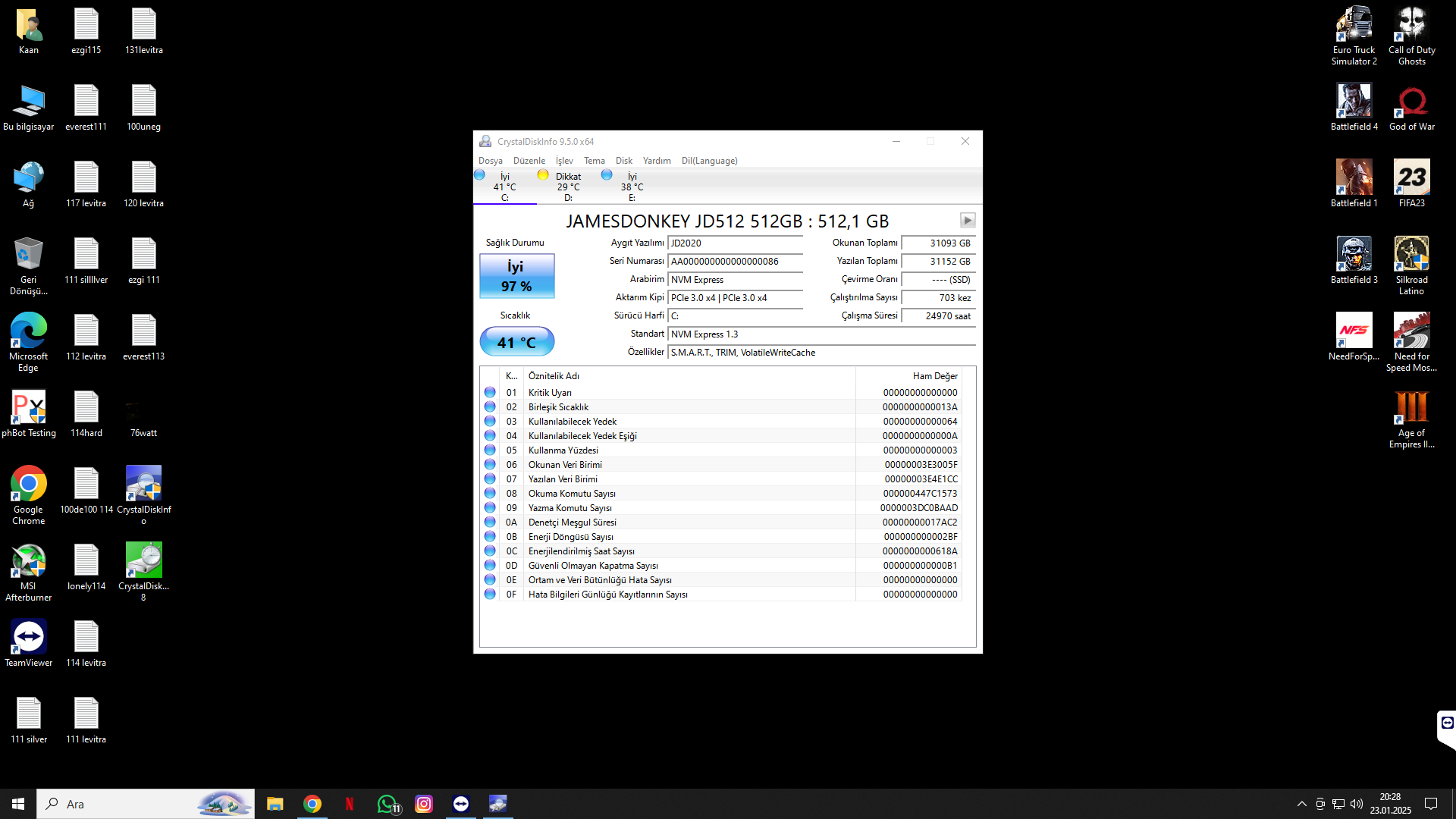Select the Battlefield 1 desktop icon

coord(1354,185)
